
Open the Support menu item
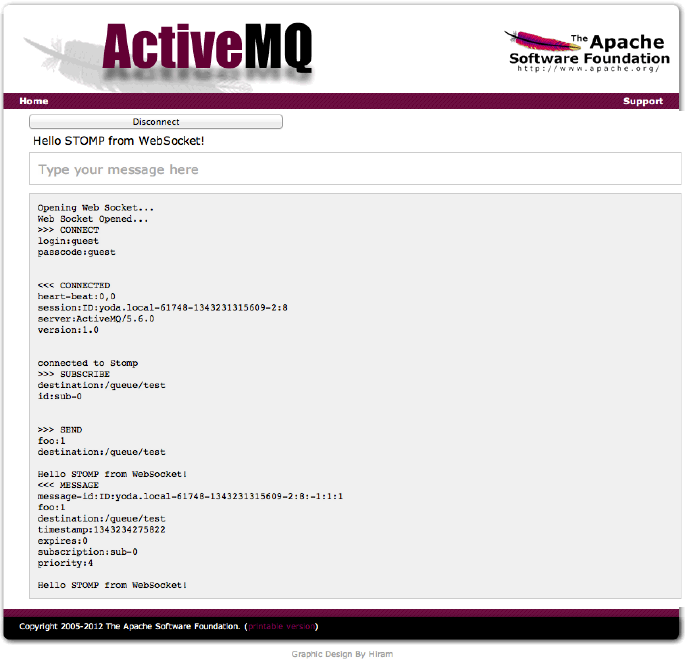643,101
